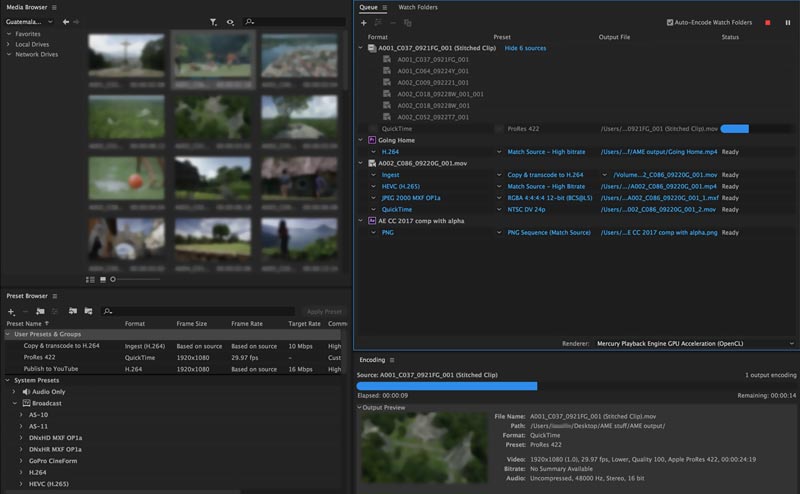Screen dimensions: 800x494
Task: Open the preset settings icon in Preset Browser
Action: pyautogui.click(x=55, y=311)
